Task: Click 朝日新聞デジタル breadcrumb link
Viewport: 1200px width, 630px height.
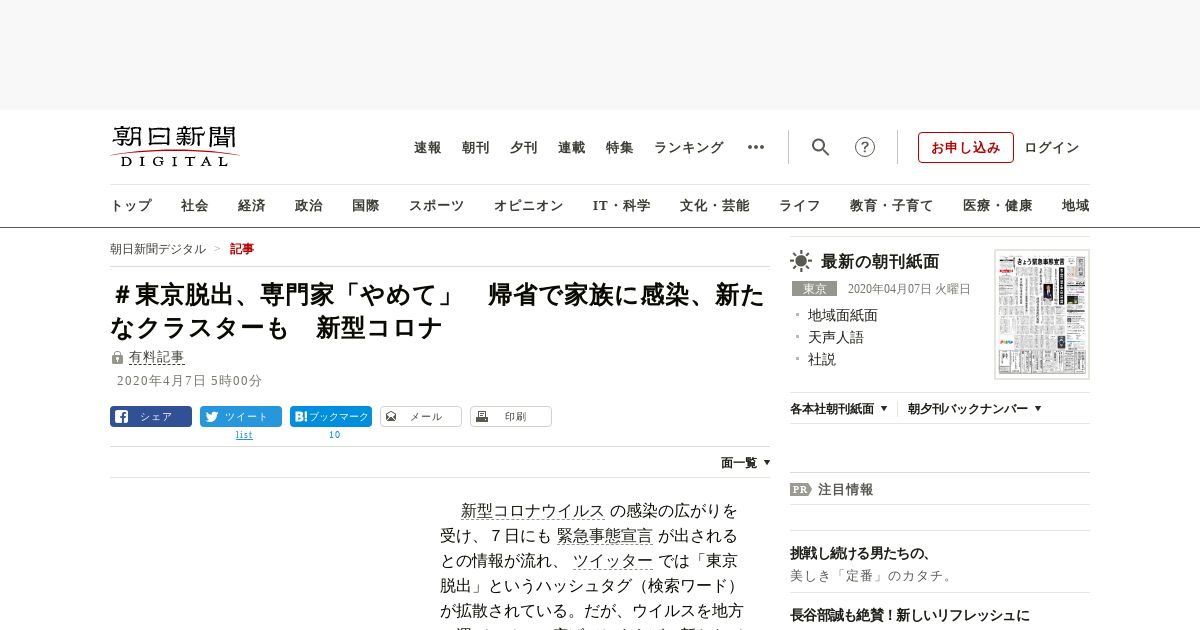Action: tap(158, 249)
